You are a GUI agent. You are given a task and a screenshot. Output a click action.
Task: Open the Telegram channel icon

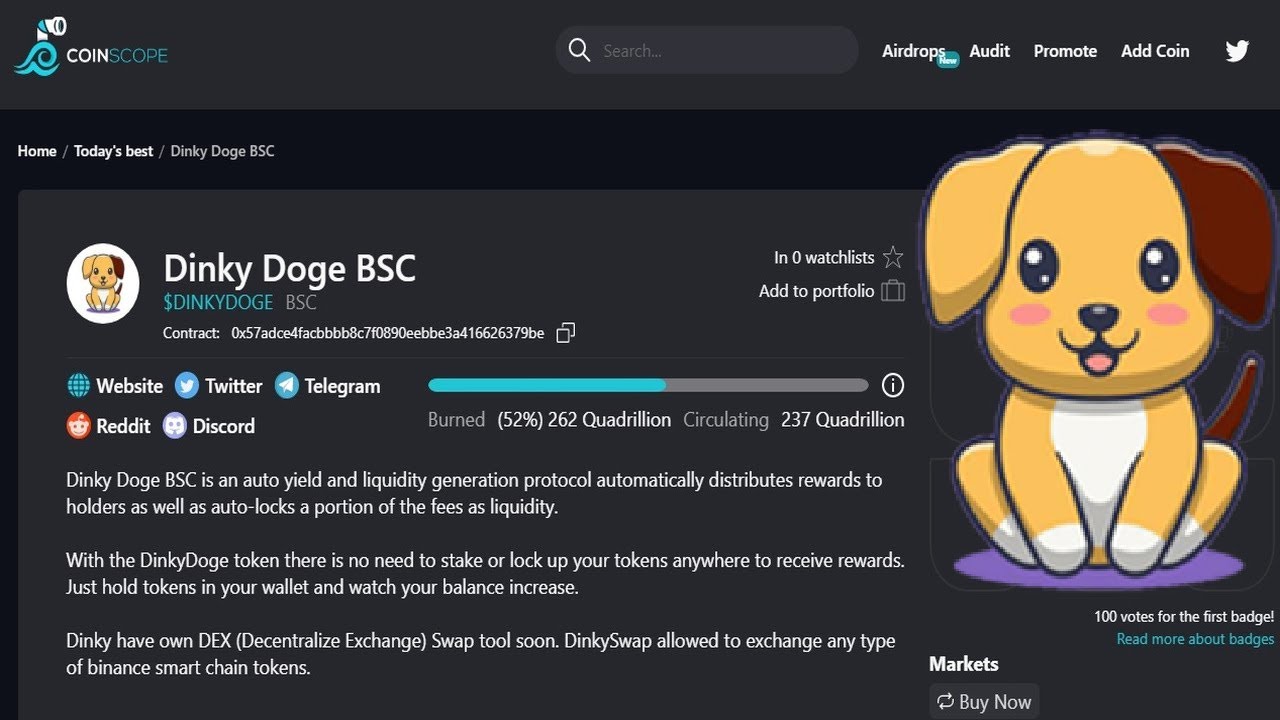click(287, 386)
